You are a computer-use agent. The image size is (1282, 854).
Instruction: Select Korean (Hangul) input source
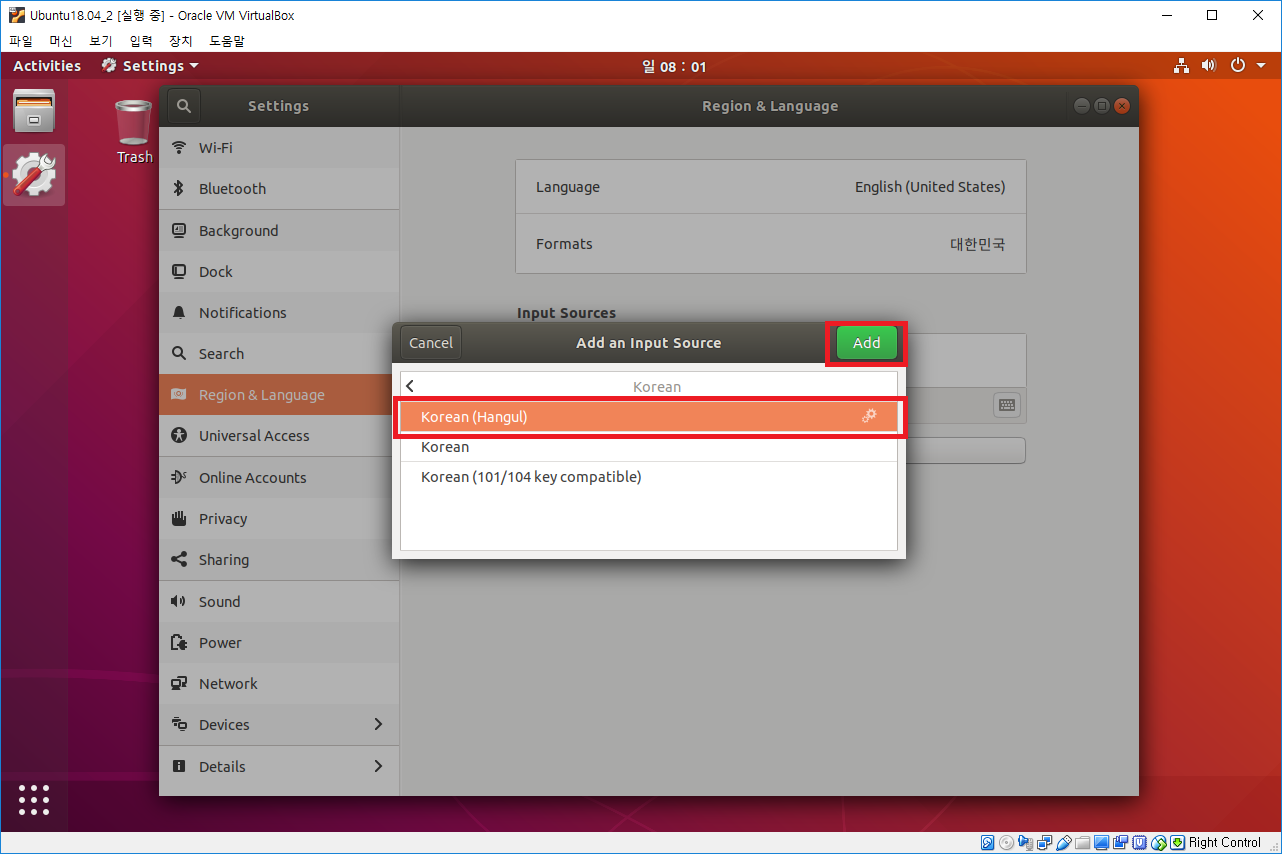pos(649,416)
